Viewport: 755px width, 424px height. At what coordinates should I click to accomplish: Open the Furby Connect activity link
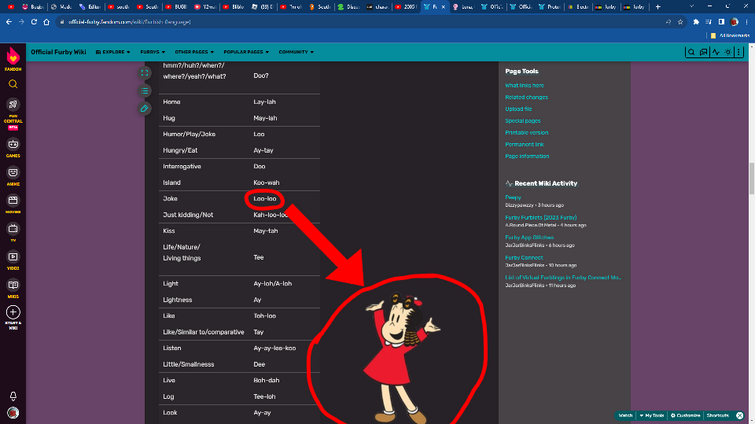(x=524, y=257)
